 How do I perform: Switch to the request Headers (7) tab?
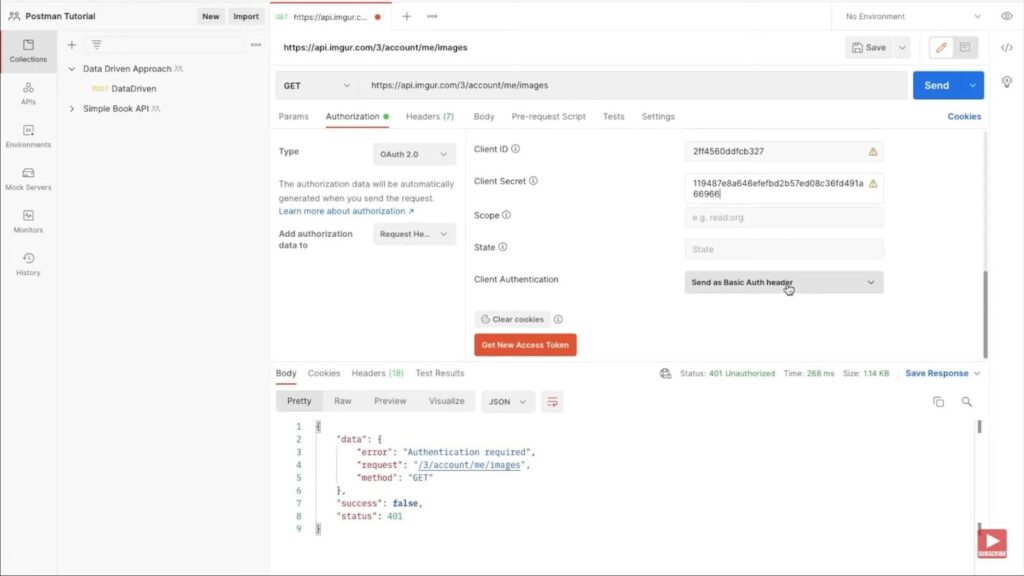(430, 116)
